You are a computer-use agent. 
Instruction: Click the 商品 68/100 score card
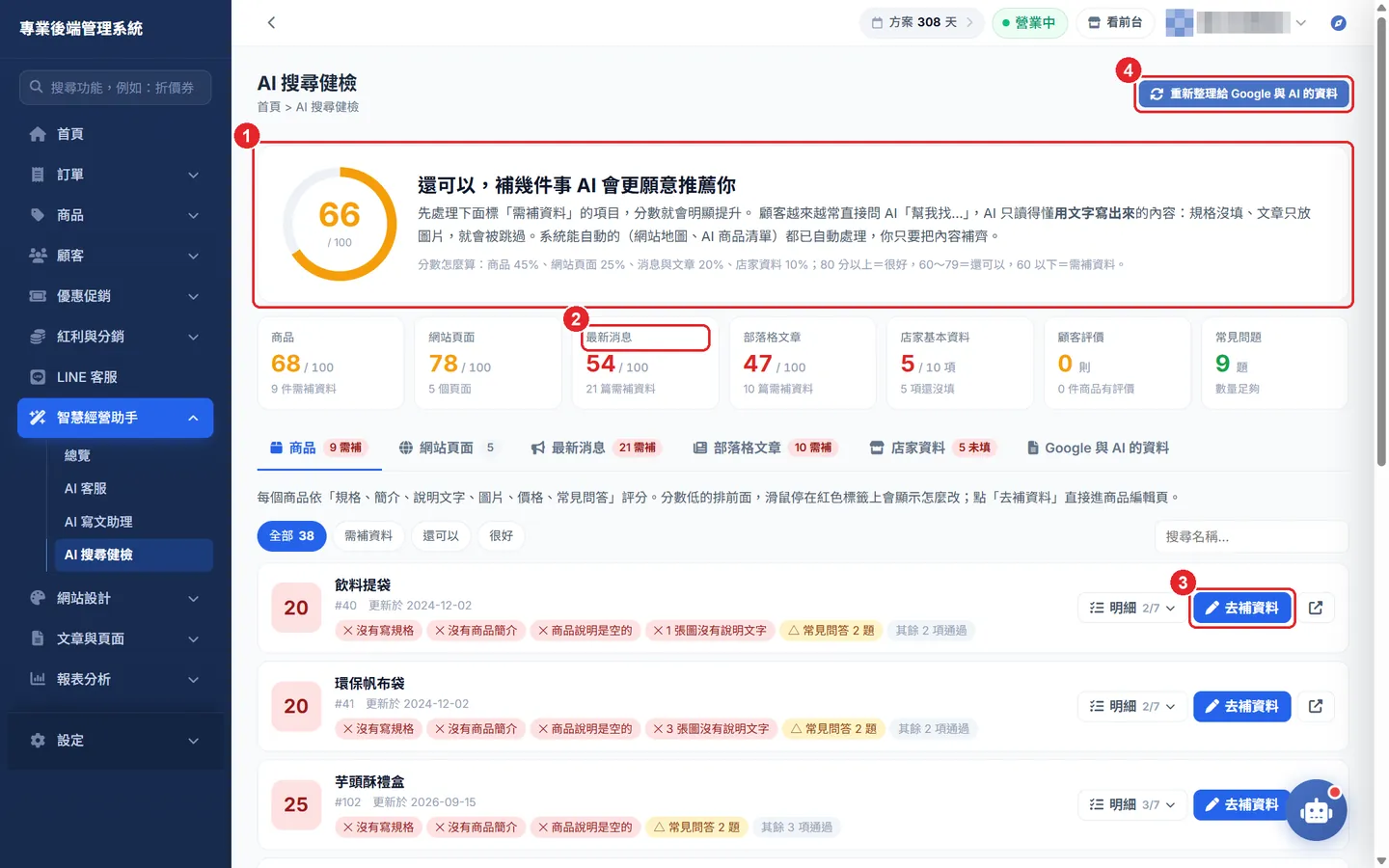point(331,363)
